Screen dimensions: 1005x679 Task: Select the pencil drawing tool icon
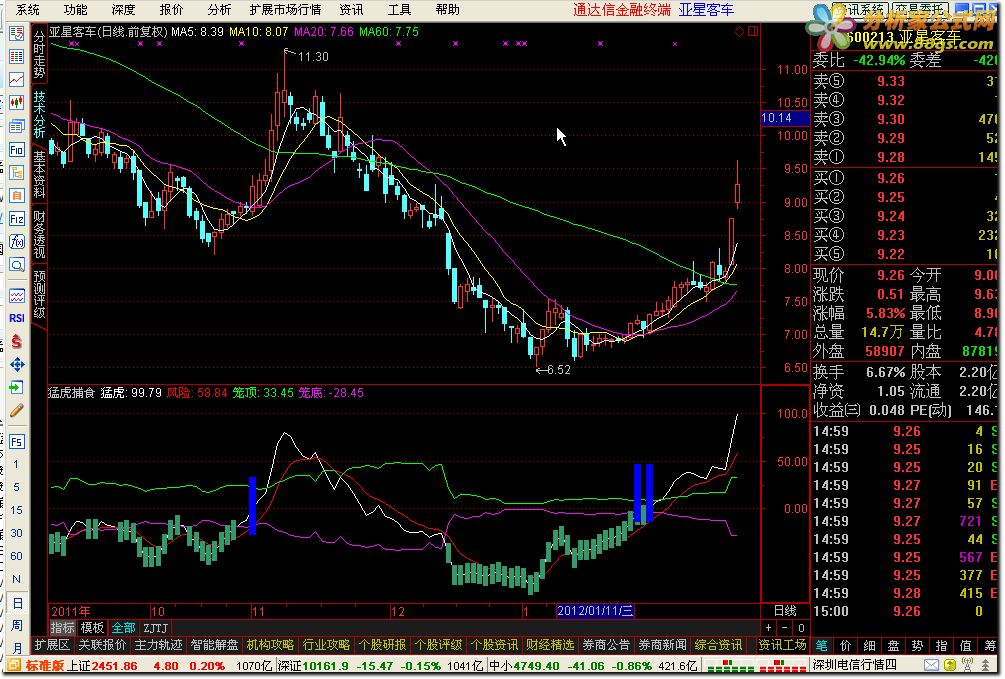click(x=17, y=410)
